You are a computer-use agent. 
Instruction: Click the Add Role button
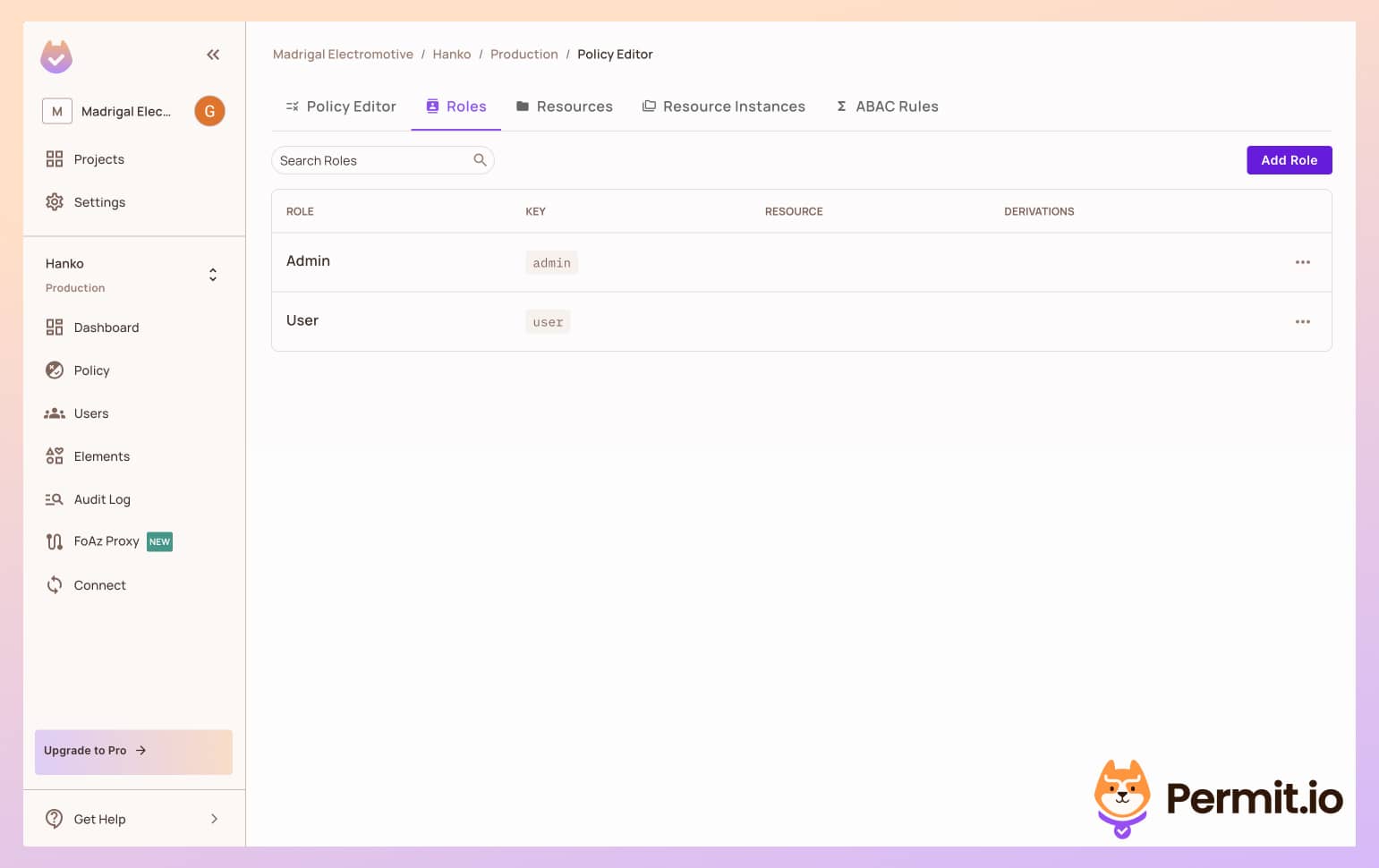click(x=1289, y=160)
